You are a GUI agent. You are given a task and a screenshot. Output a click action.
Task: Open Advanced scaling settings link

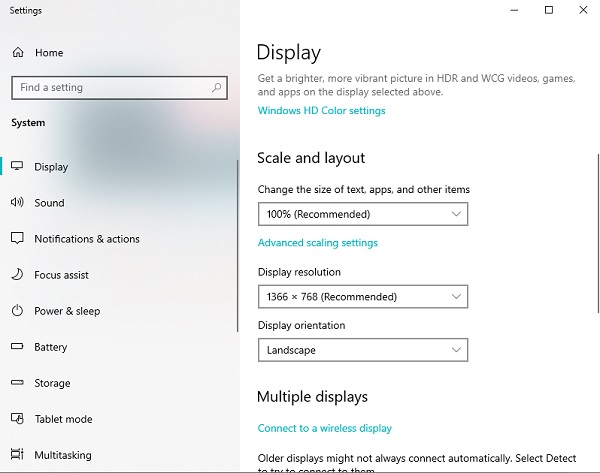point(318,243)
